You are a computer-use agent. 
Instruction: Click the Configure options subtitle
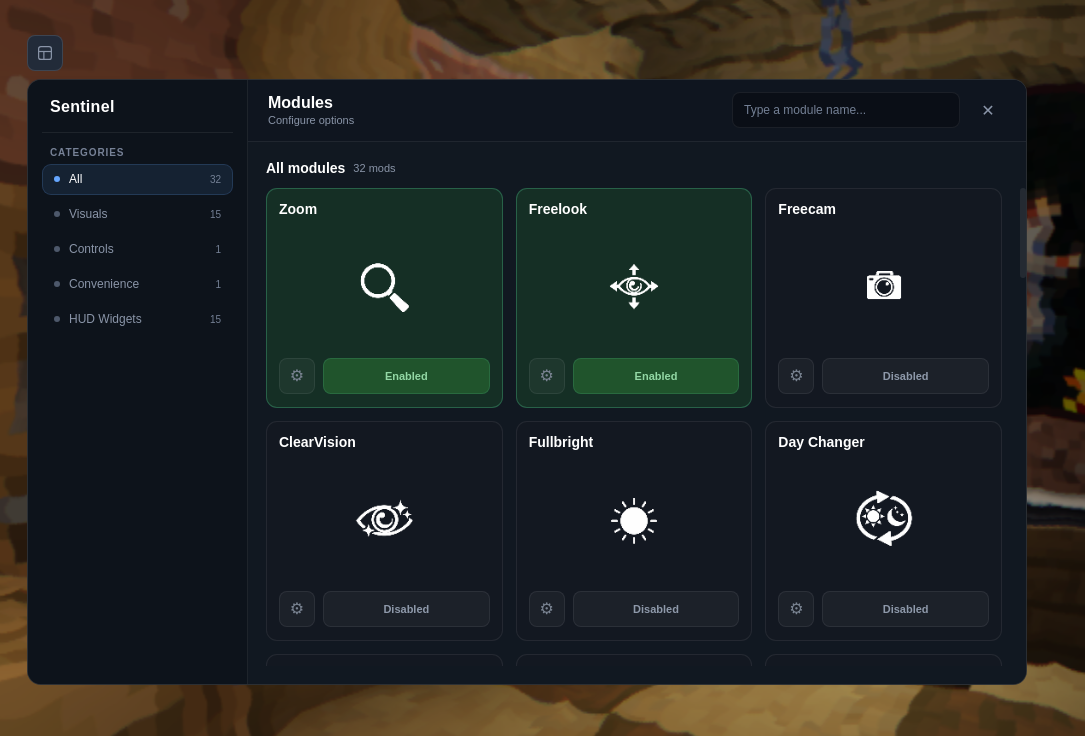coord(311,120)
